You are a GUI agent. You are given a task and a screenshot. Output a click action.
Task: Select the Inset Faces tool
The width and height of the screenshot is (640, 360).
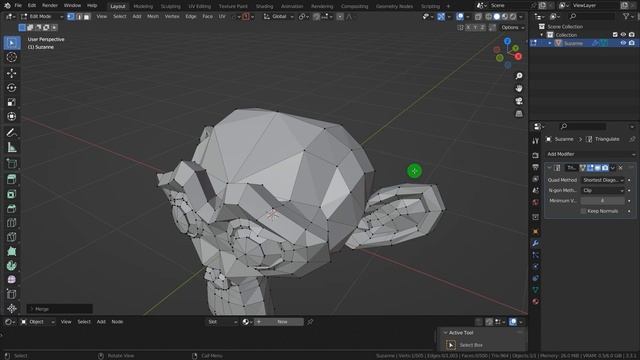click(12, 194)
